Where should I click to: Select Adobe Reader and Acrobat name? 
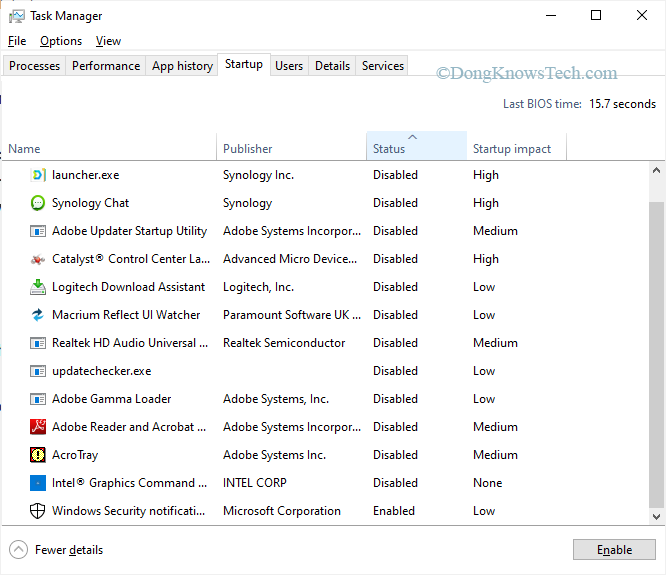[x=129, y=427]
